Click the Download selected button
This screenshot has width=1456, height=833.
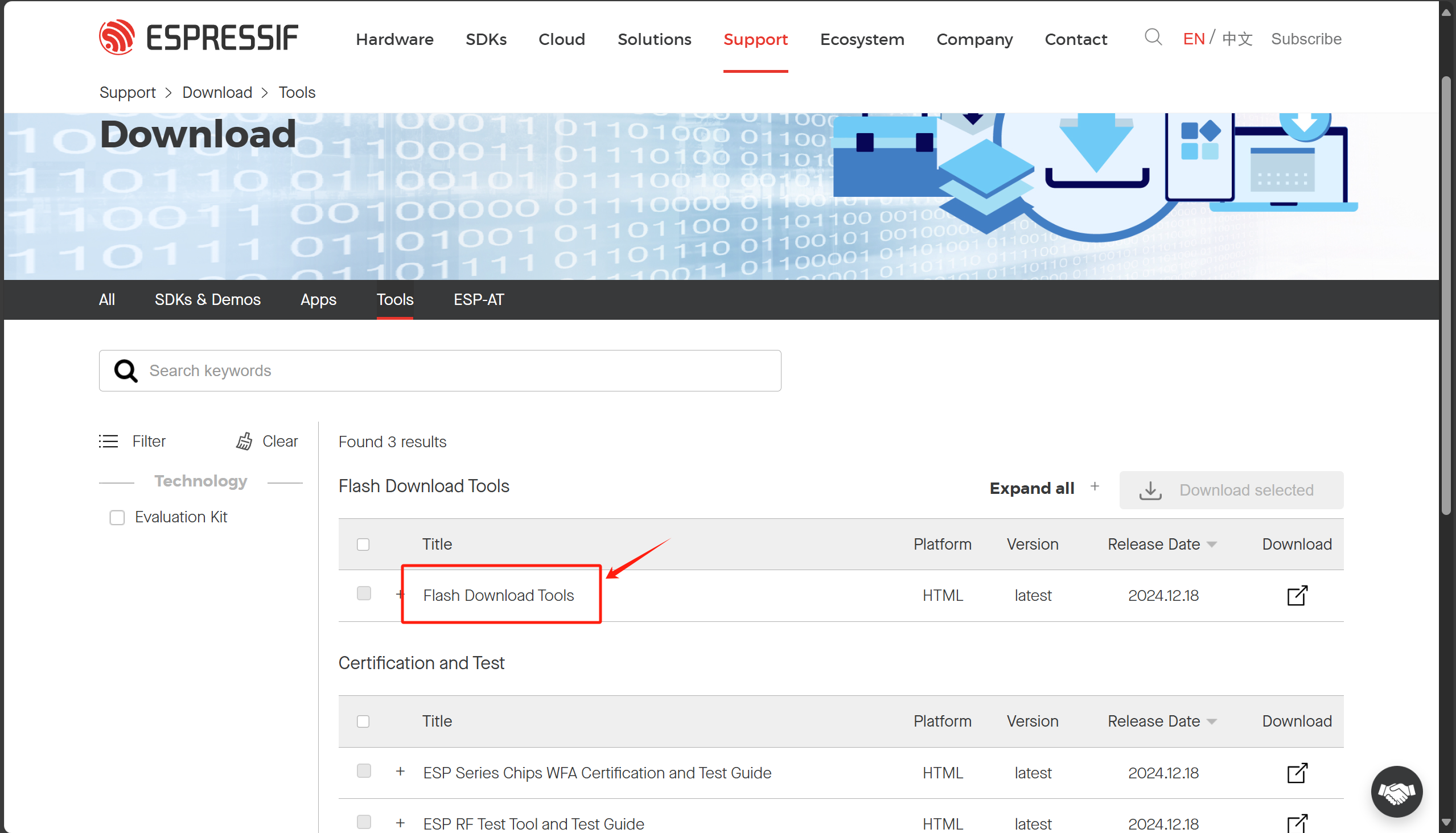(x=1231, y=490)
